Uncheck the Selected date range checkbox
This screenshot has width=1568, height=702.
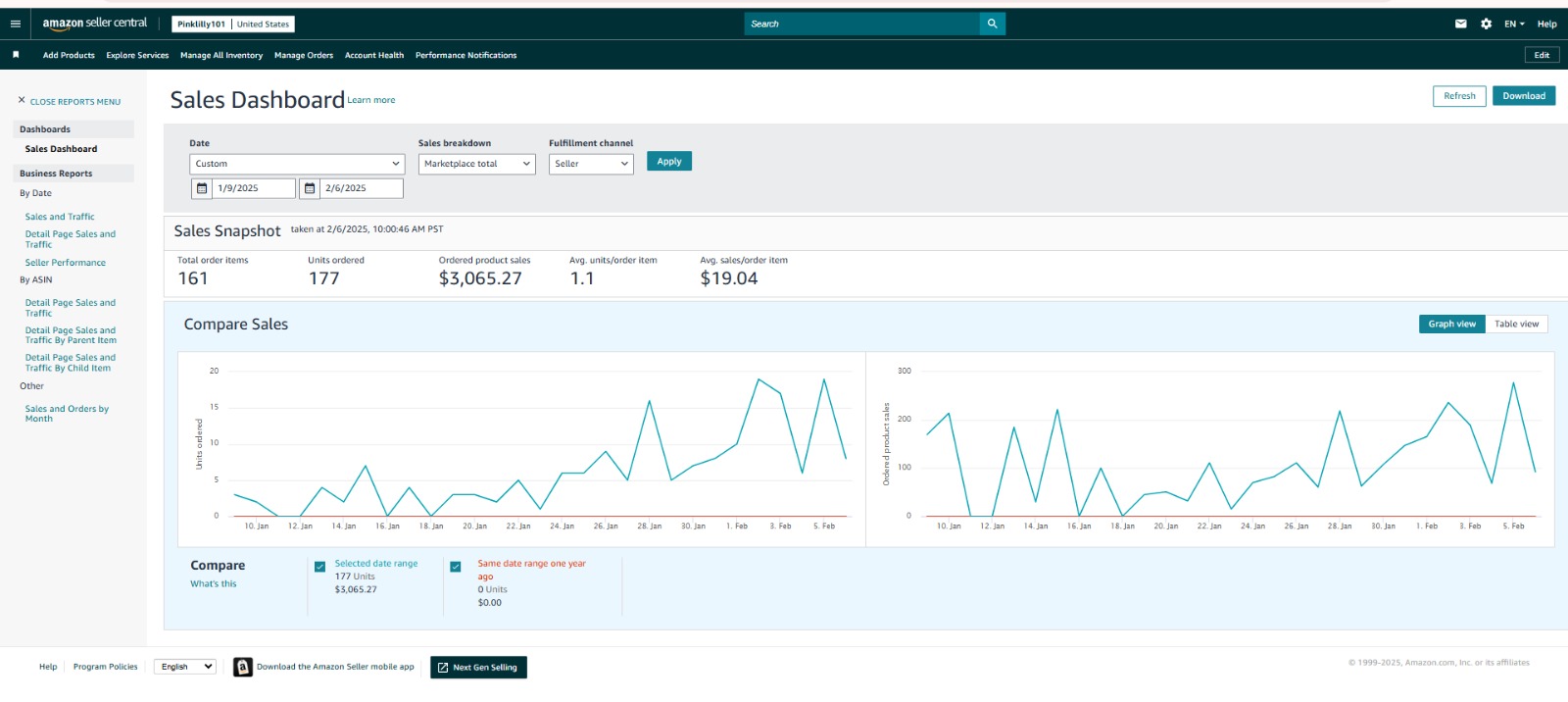coord(319,567)
